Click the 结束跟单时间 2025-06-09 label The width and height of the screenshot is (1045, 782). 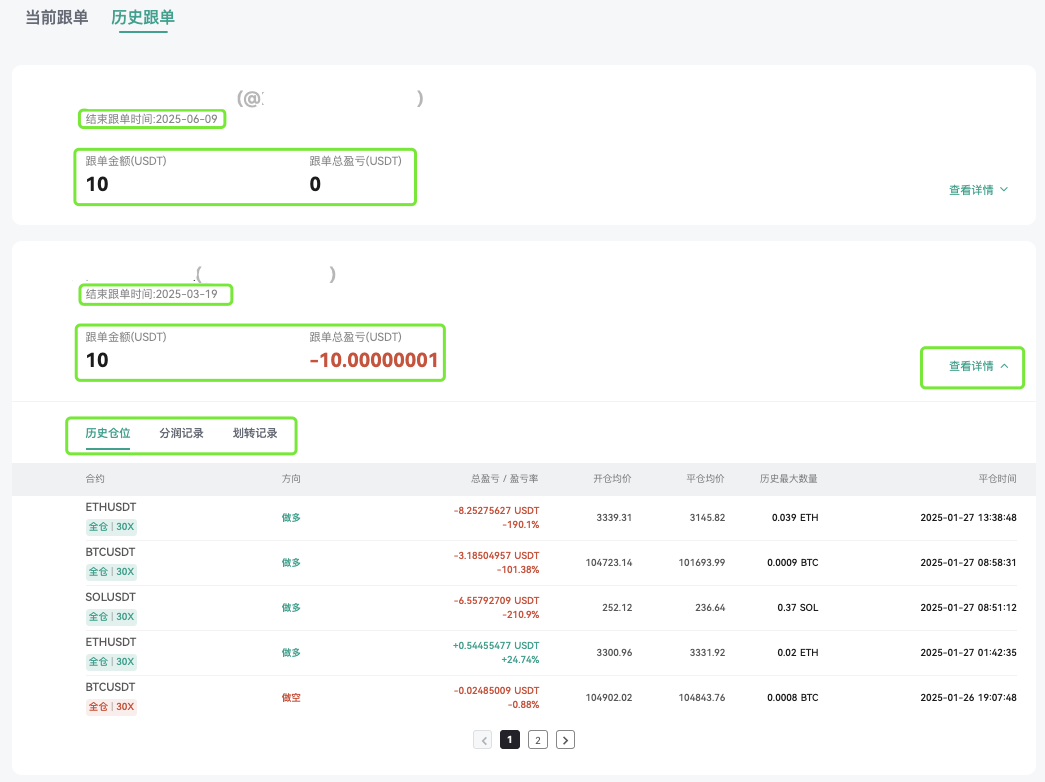tap(152, 118)
